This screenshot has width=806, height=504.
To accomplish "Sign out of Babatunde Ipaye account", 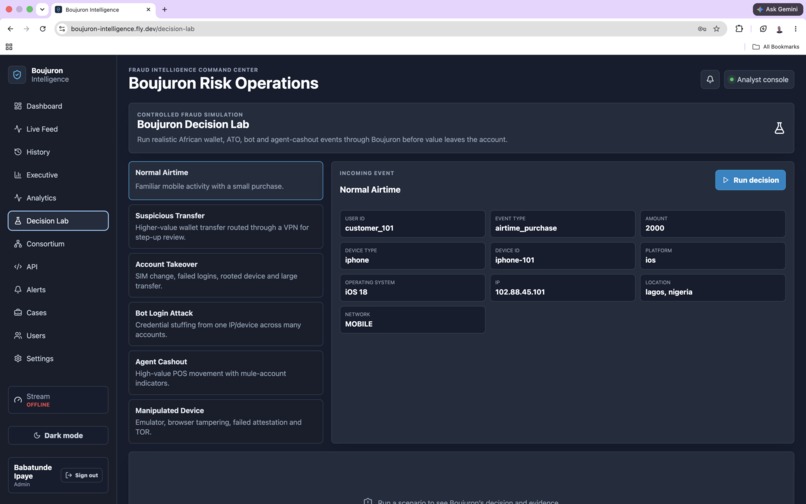I will [82, 475].
